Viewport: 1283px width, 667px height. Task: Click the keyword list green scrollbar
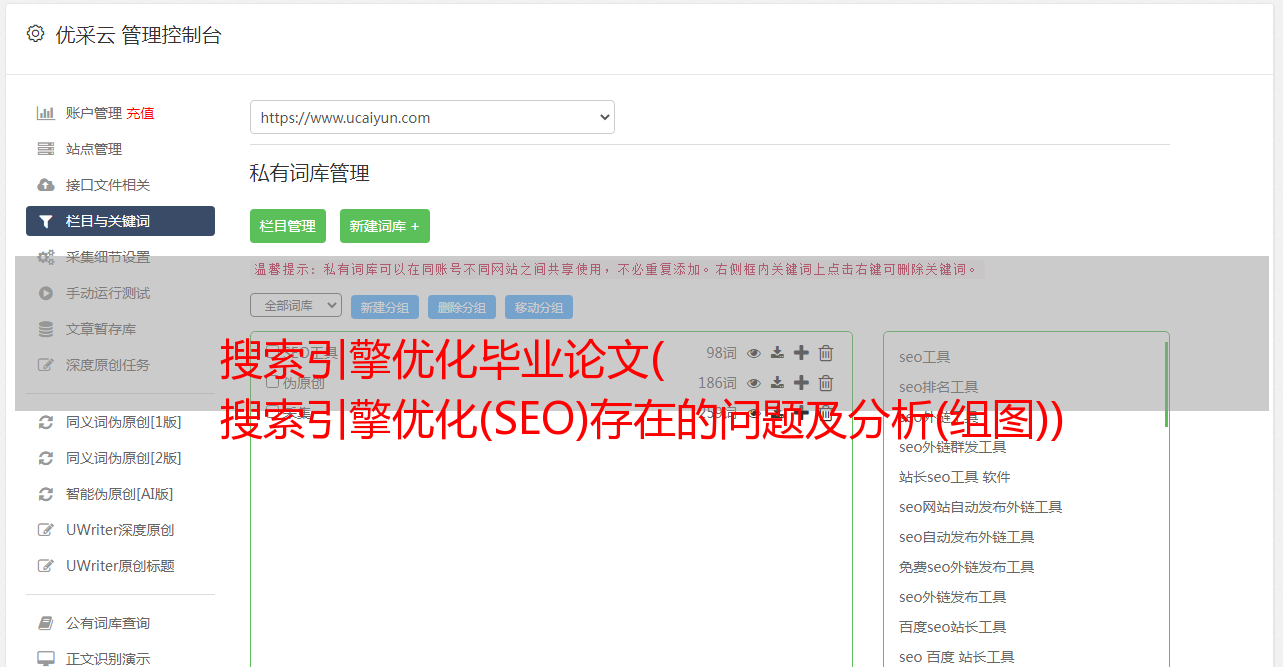pyautogui.click(x=1166, y=384)
